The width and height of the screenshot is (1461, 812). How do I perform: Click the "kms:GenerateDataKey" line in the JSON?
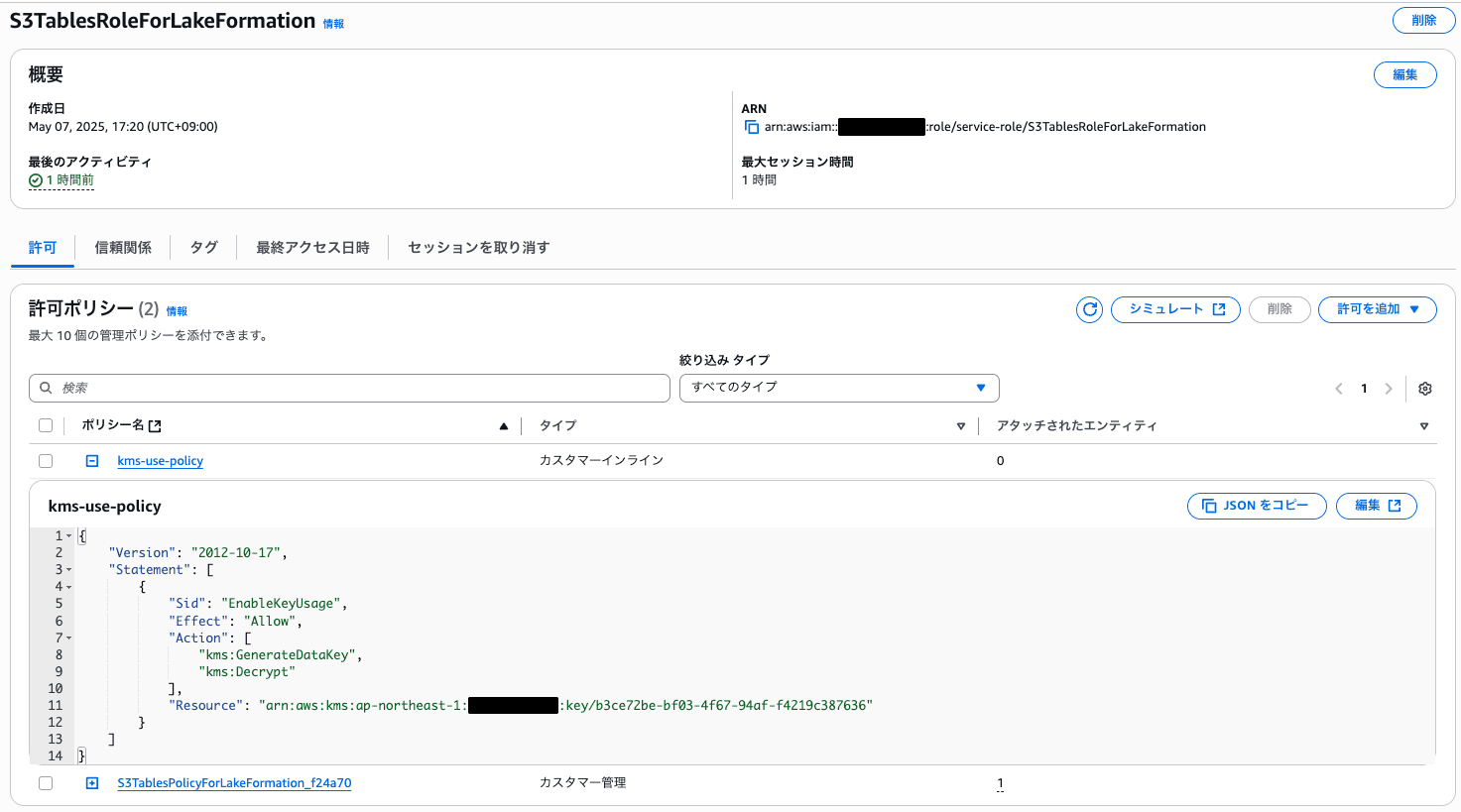pos(281,654)
